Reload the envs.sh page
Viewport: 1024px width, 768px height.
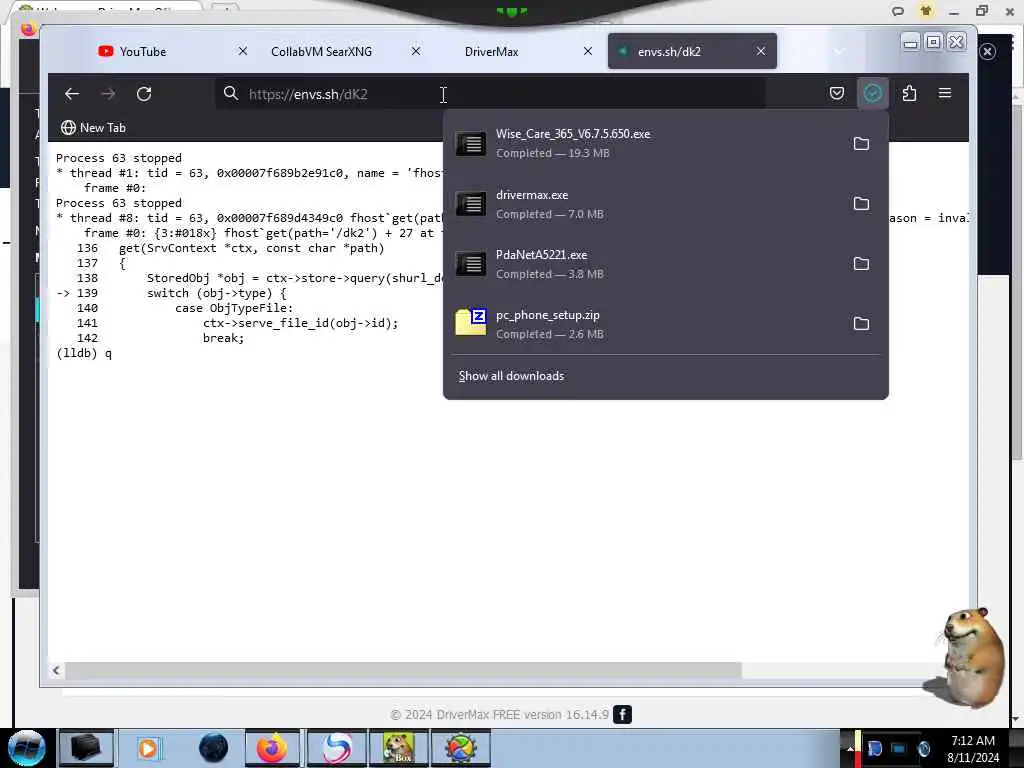[144, 94]
